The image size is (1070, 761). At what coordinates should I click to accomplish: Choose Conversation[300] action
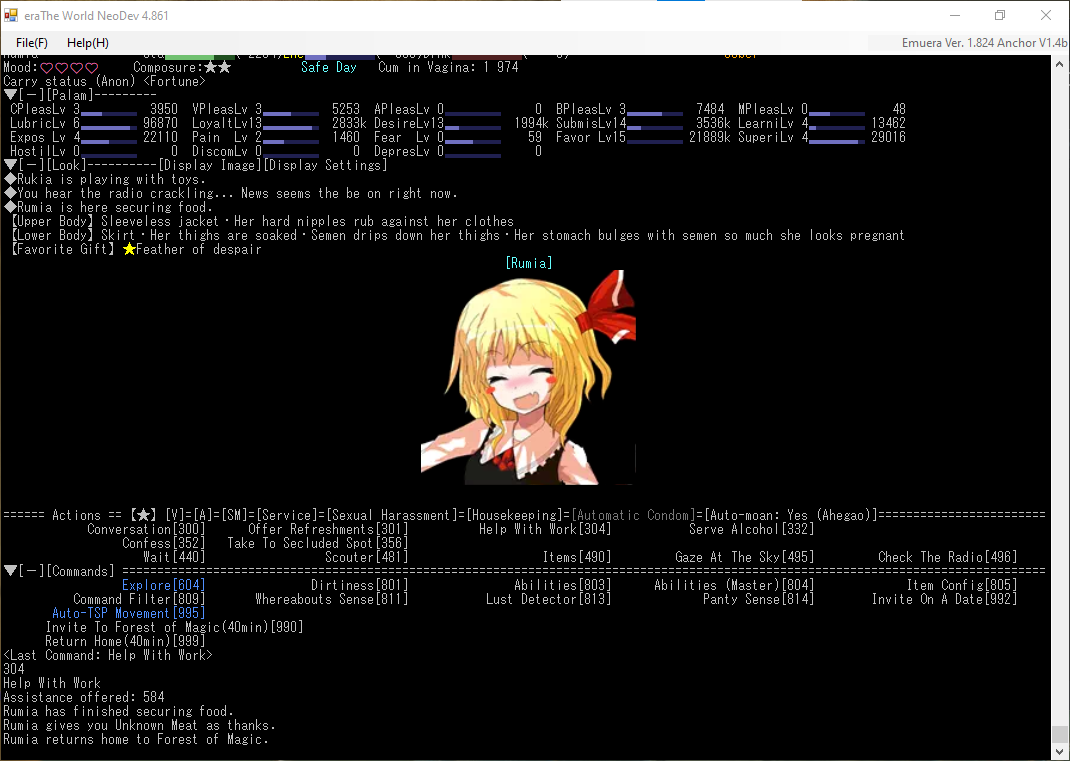point(146,529)
